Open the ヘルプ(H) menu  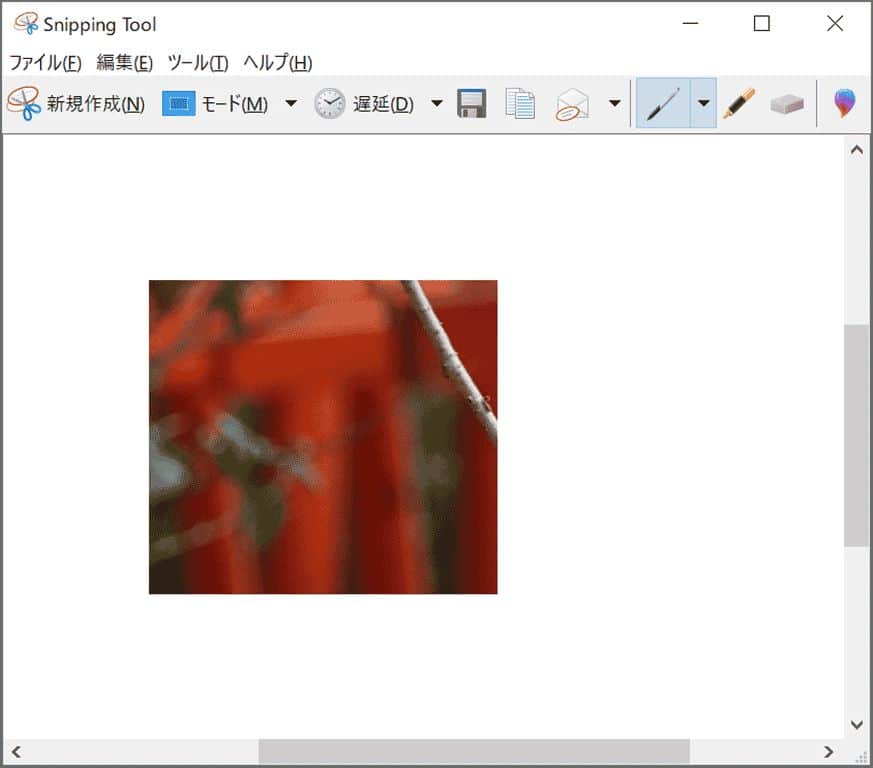(x=278, y=62)
